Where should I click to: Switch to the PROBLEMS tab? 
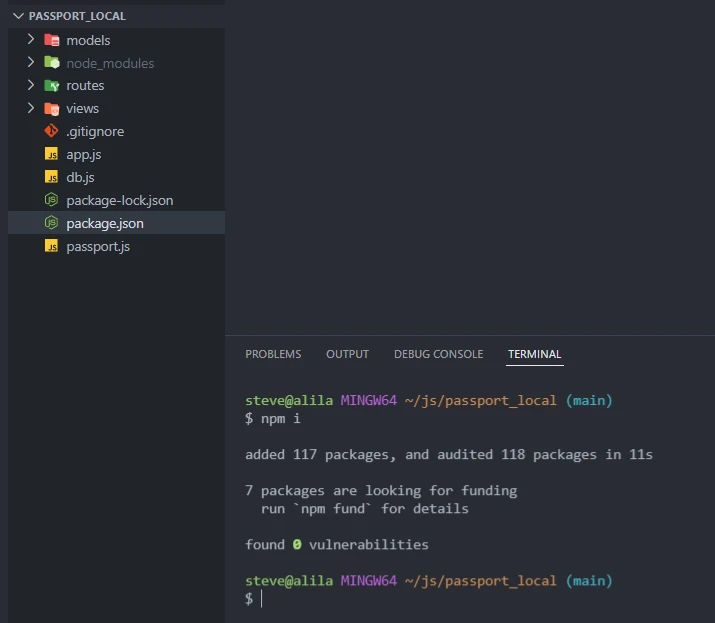273,354
